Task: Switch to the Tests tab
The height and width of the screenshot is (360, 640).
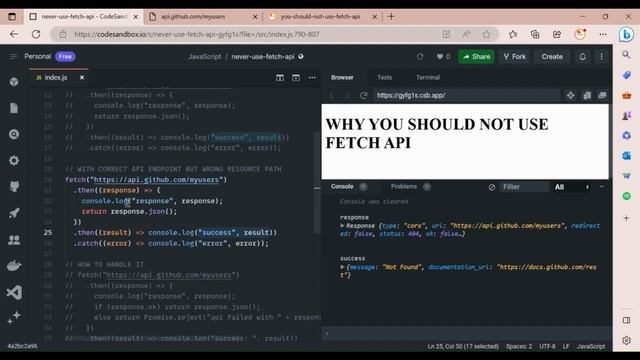Action: coord(384,77)
